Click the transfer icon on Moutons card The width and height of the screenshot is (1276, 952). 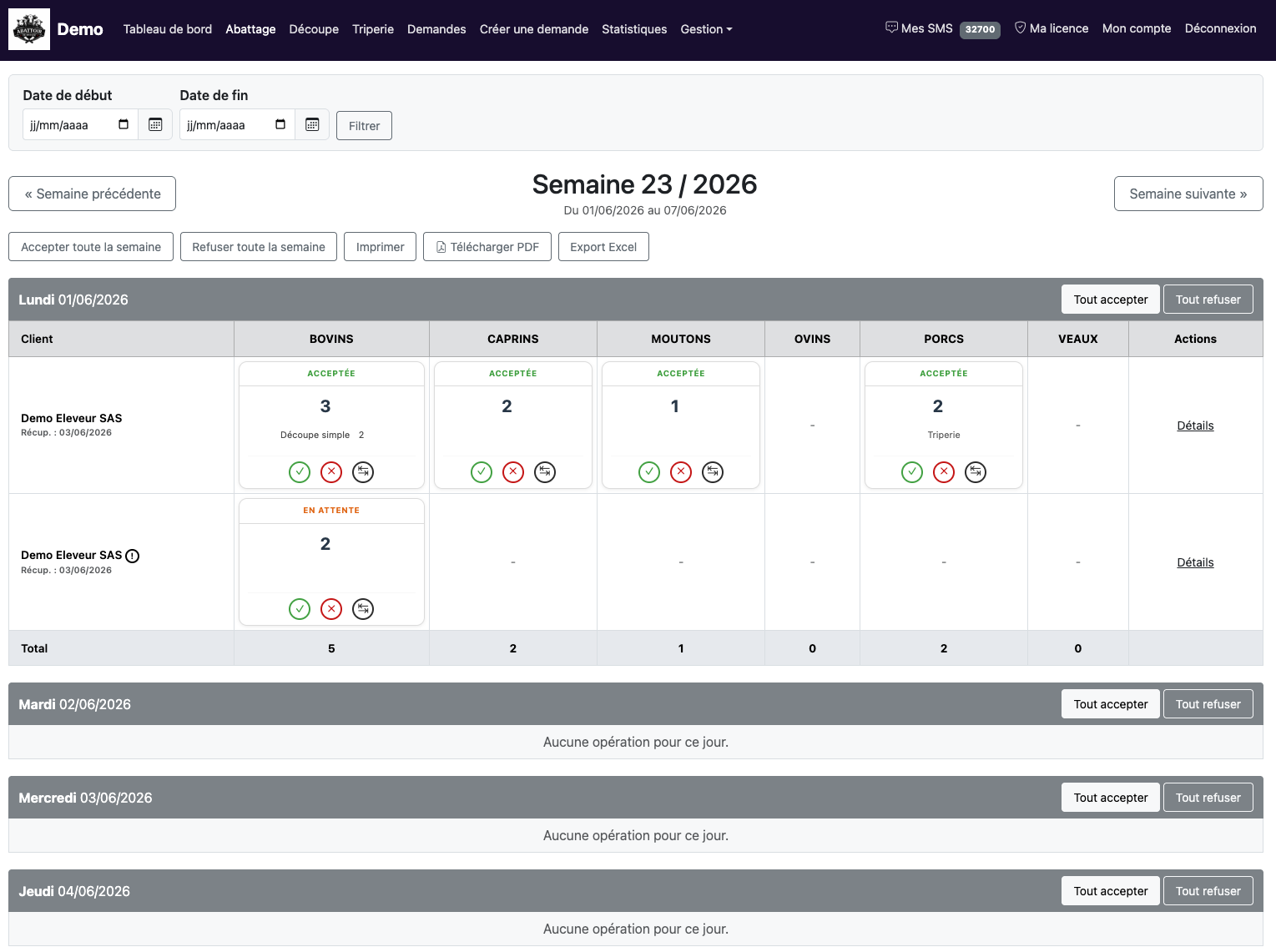point(713,472)
